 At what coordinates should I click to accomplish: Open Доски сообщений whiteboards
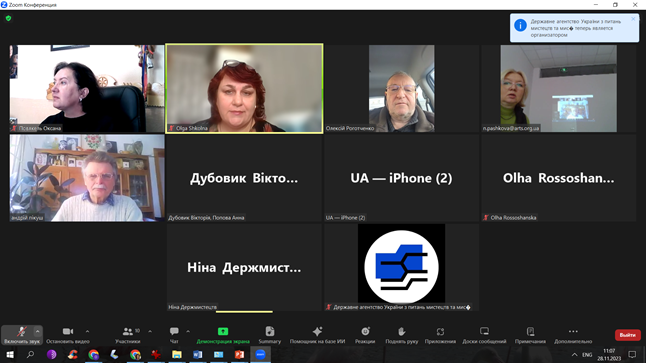(x=484, y=335)
